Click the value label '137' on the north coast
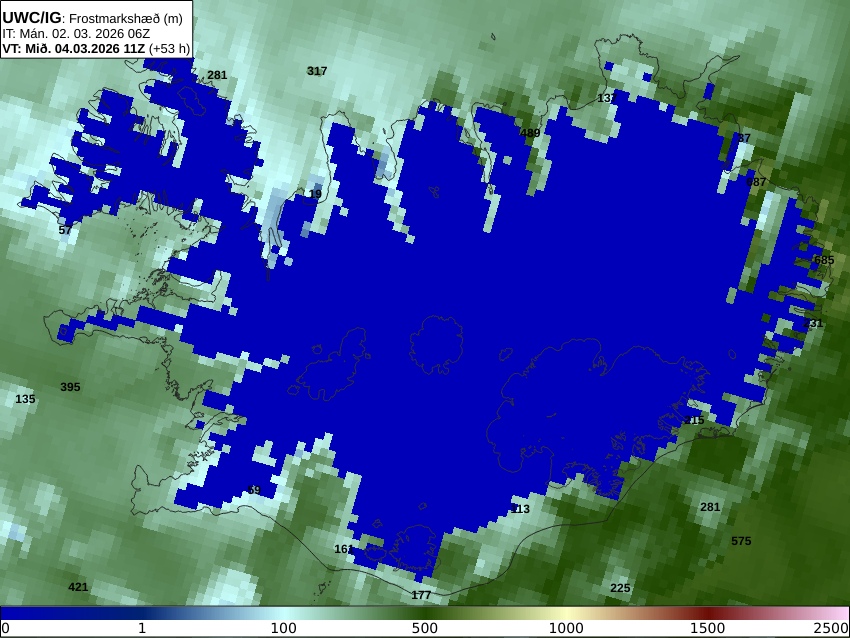 tap(607, 98)
